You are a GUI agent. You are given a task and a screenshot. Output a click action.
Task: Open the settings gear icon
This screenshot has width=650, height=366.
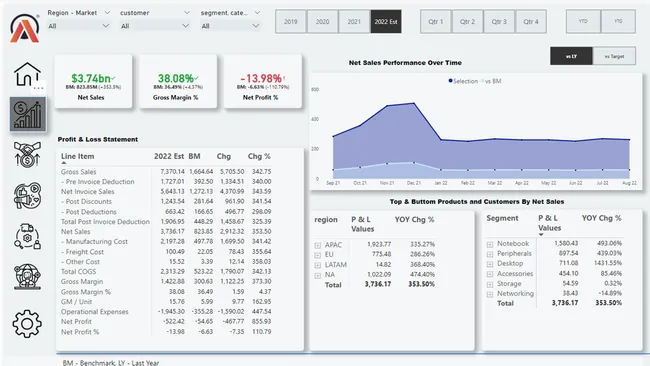(27, 323)
